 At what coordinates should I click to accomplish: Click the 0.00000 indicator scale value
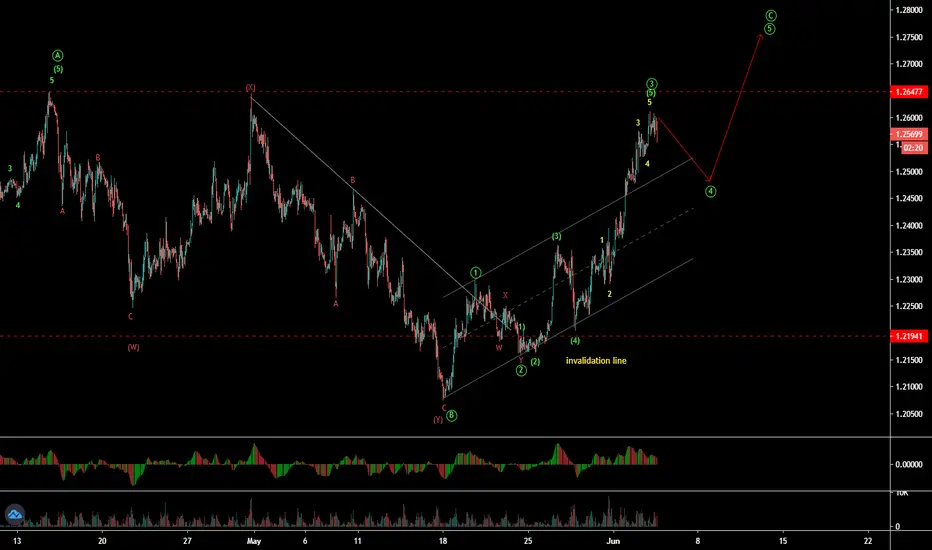pos(909,464)
